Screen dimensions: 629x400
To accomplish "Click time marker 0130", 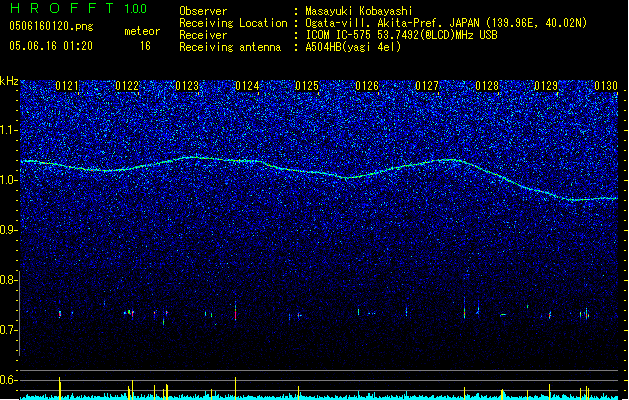I will [x=606, y=86].
